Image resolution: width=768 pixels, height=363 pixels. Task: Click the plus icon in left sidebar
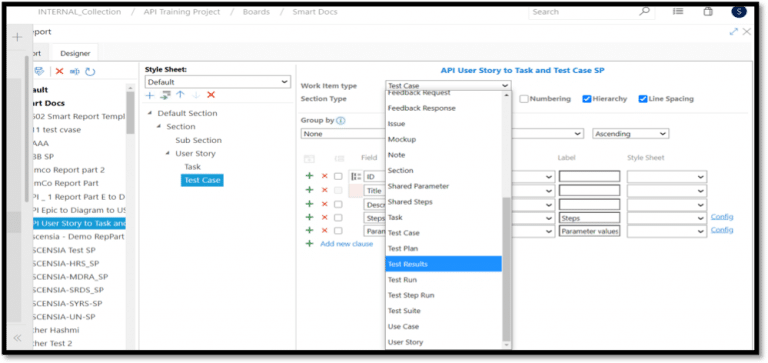point(17,37)
